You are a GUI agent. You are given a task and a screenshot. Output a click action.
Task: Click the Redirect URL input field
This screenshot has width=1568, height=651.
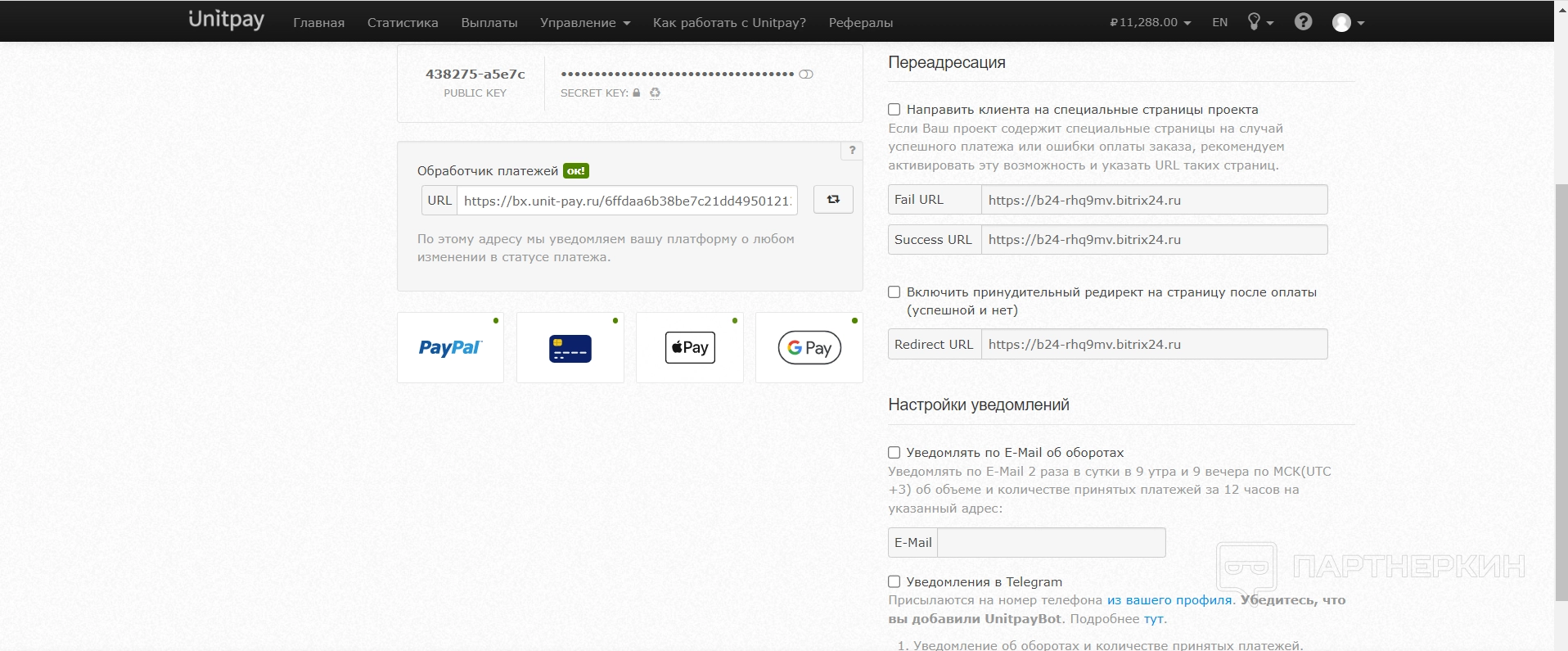point(1154,345)
